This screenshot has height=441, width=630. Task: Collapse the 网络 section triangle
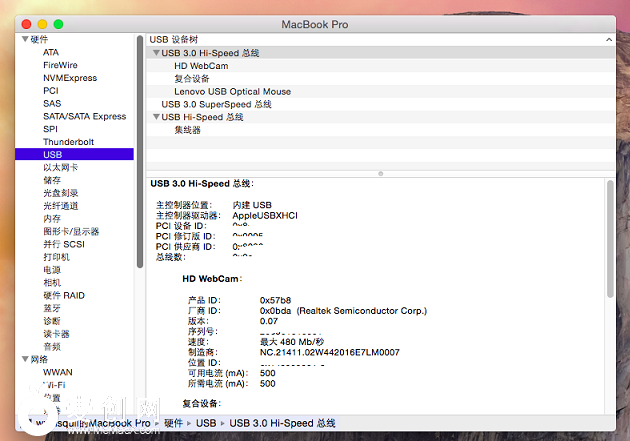coord(24,359)
